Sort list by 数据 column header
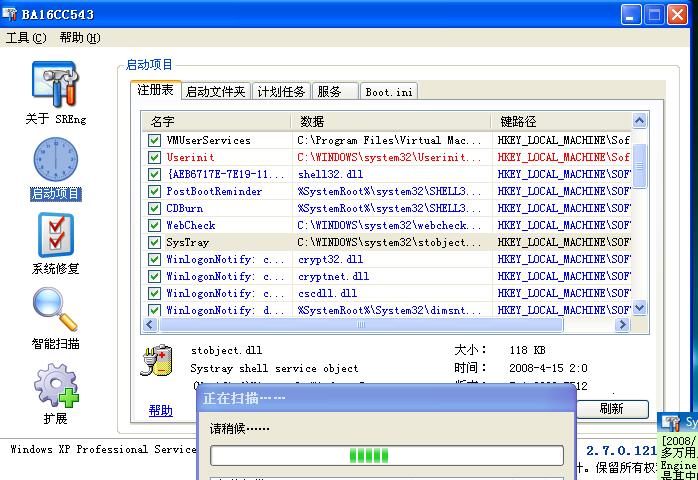 391,121
